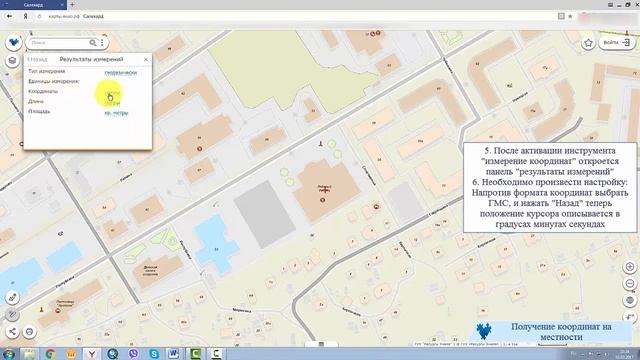Open File Explorer from taskbar
Screen dimensions: 640x360
[29, 354]
